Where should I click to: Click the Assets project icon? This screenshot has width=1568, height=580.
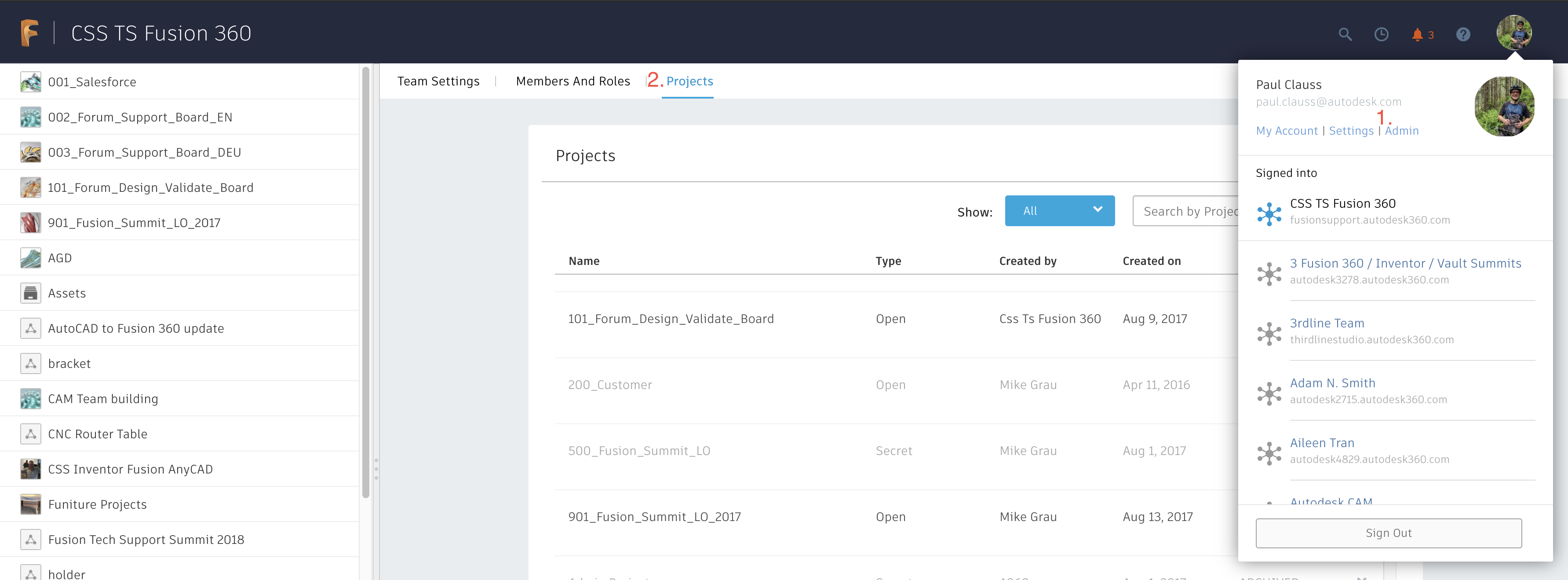[x=31, y=293]
